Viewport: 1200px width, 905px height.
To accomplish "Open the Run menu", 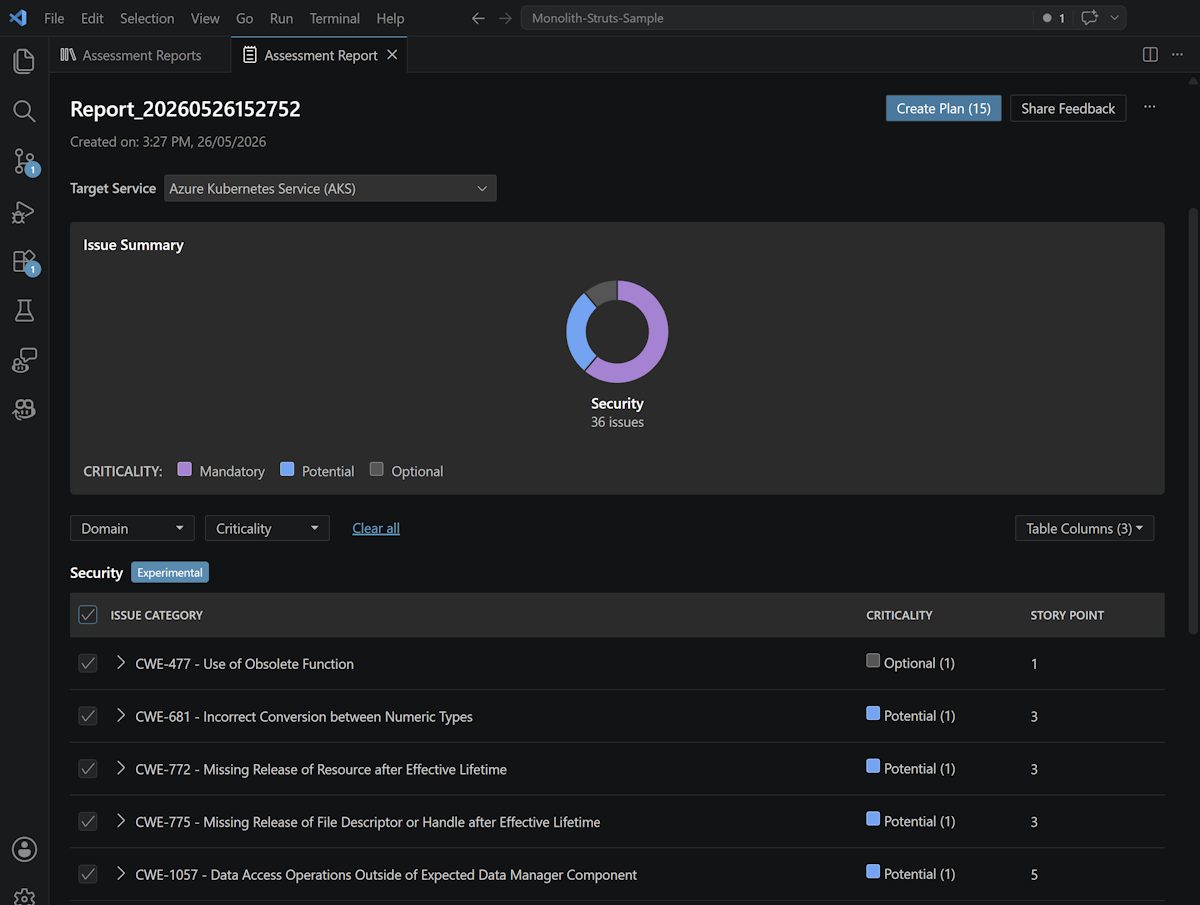I will coord(282,18).
